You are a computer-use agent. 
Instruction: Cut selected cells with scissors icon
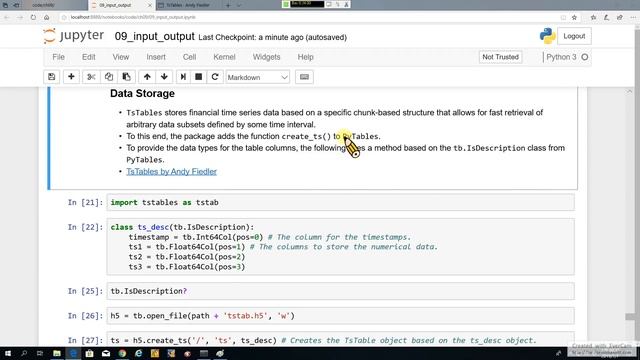coord(91,77)
